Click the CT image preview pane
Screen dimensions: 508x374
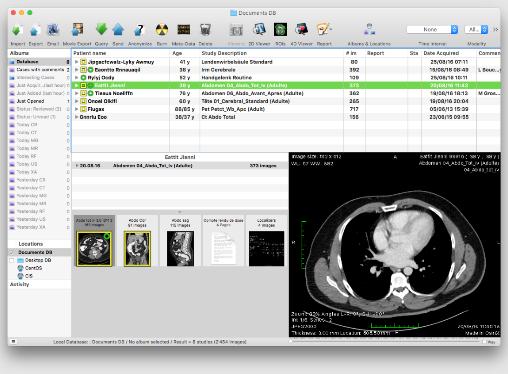[394, 245]
